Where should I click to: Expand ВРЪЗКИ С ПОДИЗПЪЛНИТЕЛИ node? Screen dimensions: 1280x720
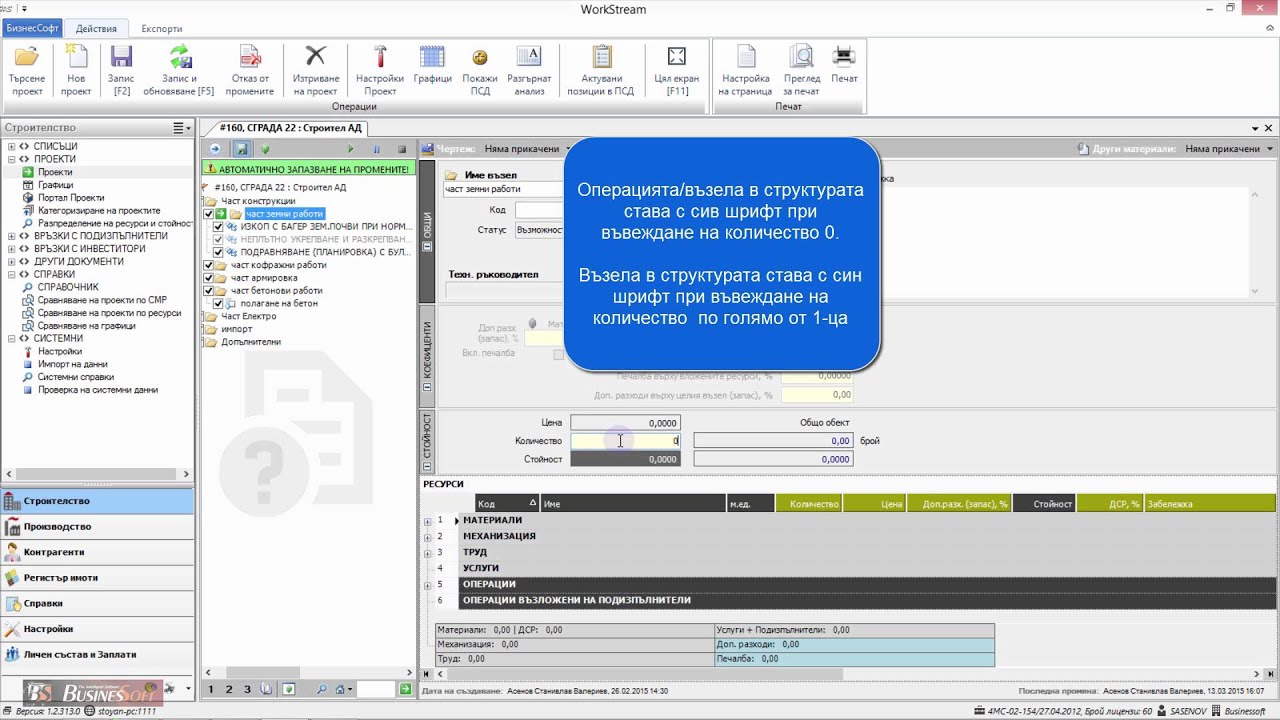point(11,236)
